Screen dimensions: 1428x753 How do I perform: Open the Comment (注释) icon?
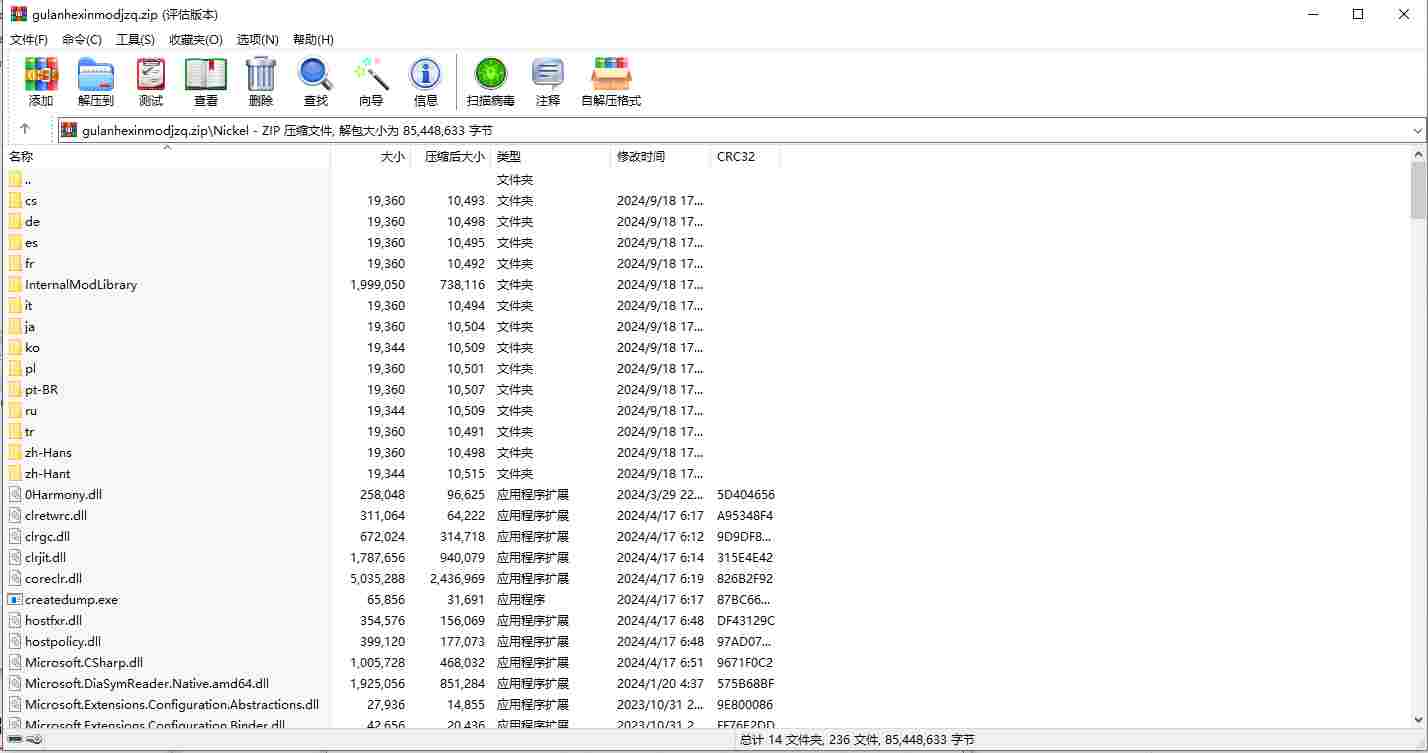(548, 74)
